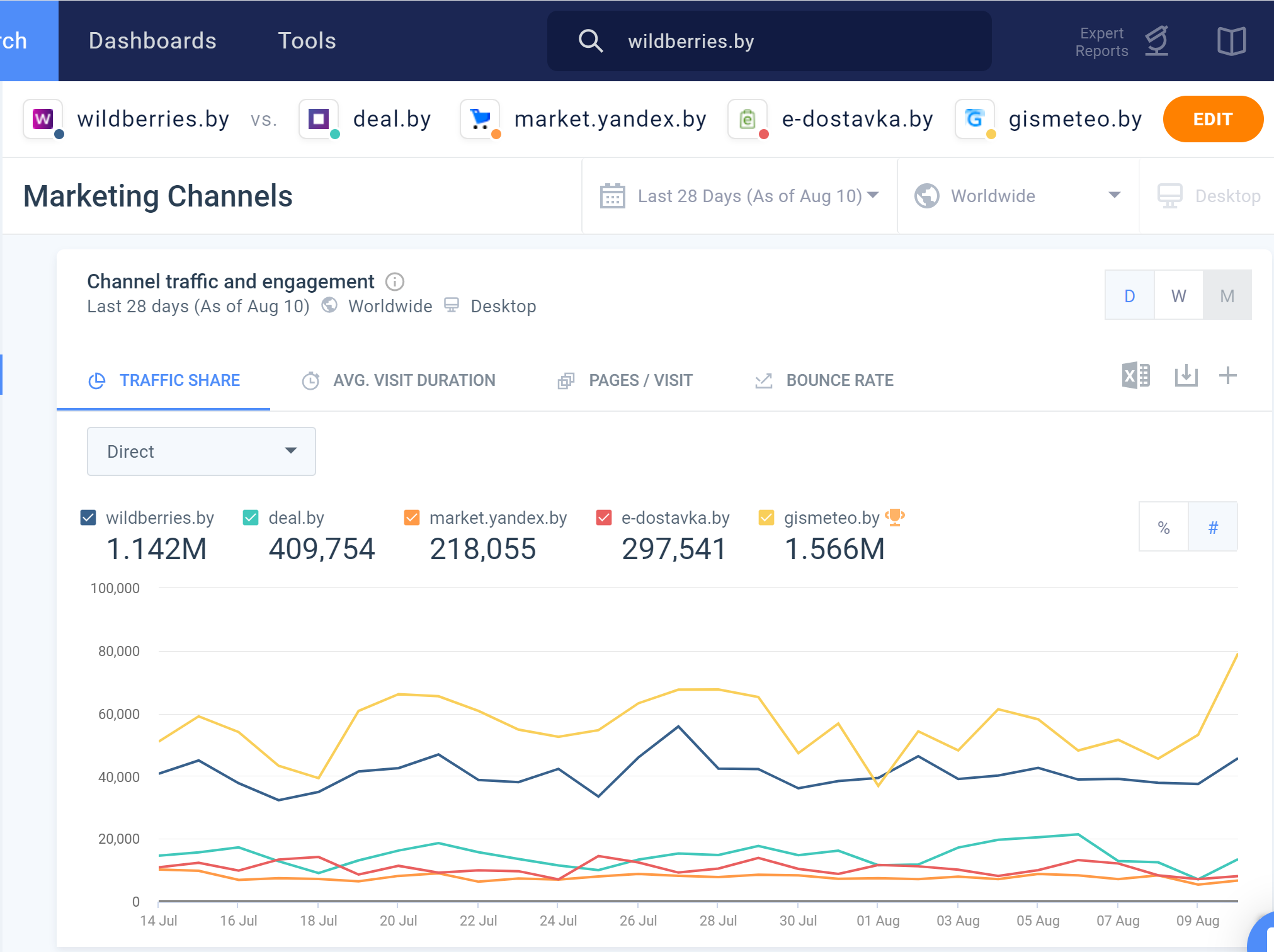Viewport: 1274px width, 952px height.
Task: Click the globe icon beside Worldwide filter
Action: pos(926,196)
